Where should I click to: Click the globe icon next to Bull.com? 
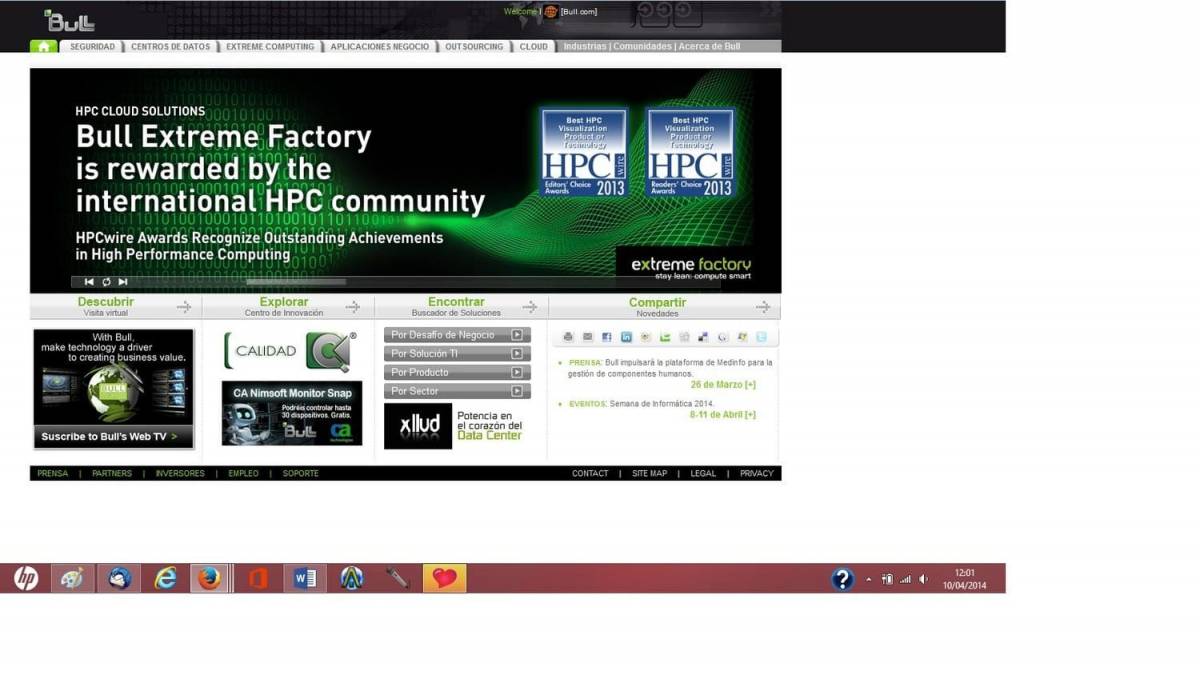pos(551,12)
